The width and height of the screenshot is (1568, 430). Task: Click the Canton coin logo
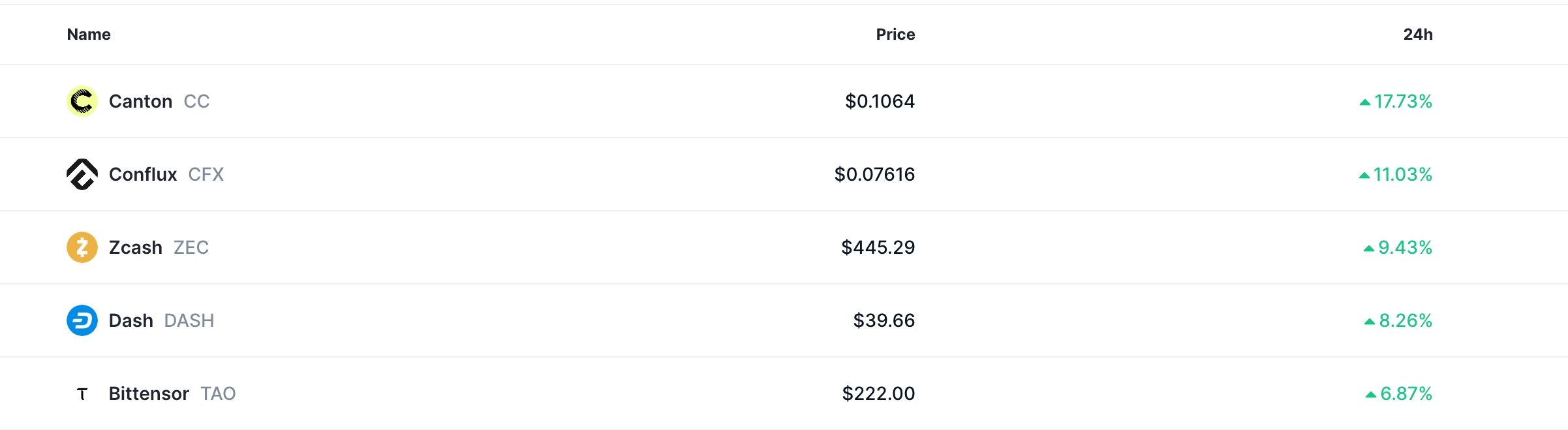click(82, 101)
